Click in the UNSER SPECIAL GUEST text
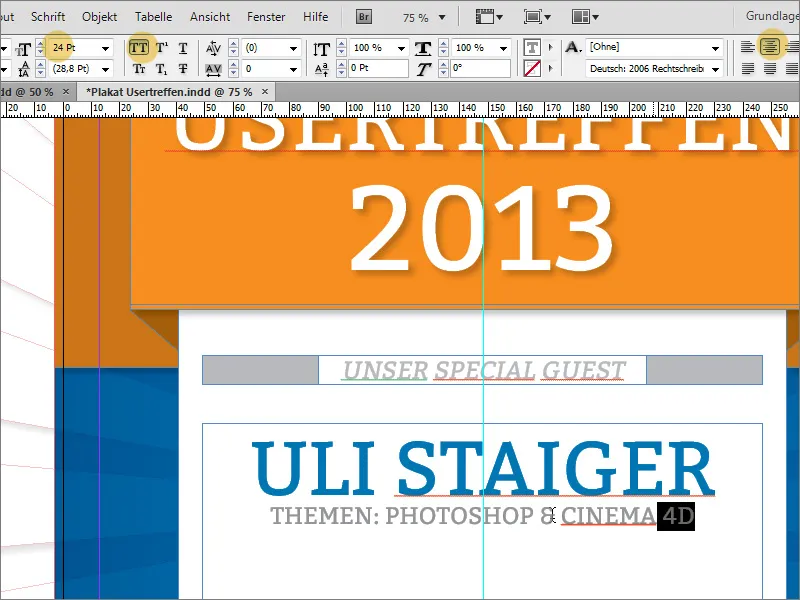This screenshot has height=600, width=800. 484,370
